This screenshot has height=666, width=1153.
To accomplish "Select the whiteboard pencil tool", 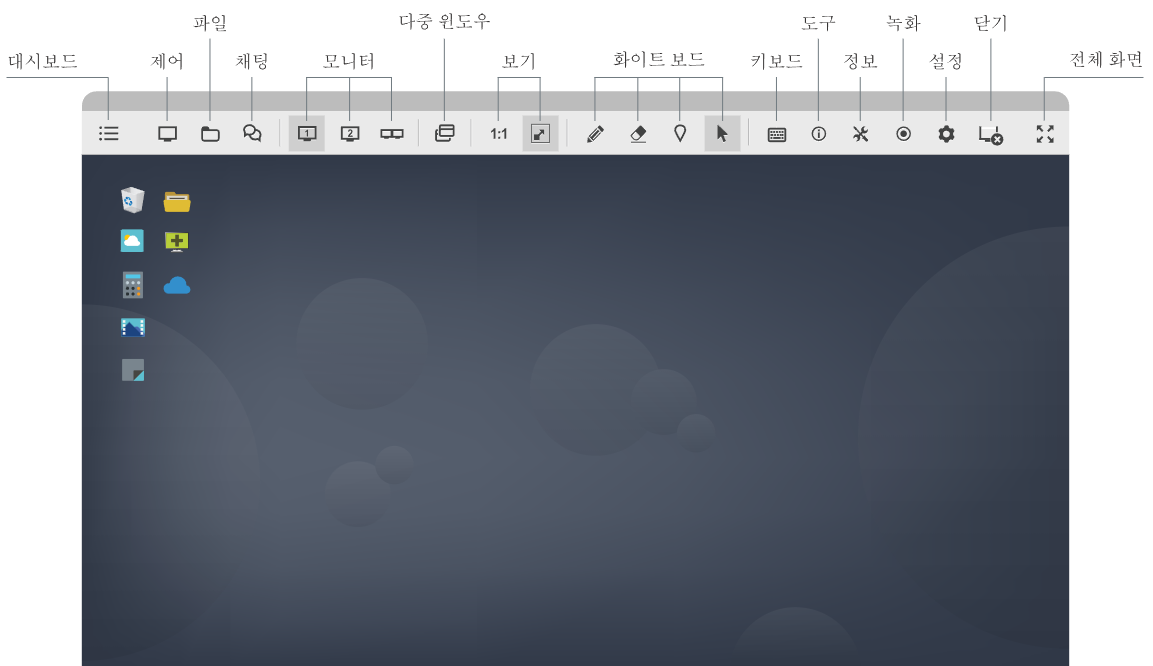I will 596,134.
